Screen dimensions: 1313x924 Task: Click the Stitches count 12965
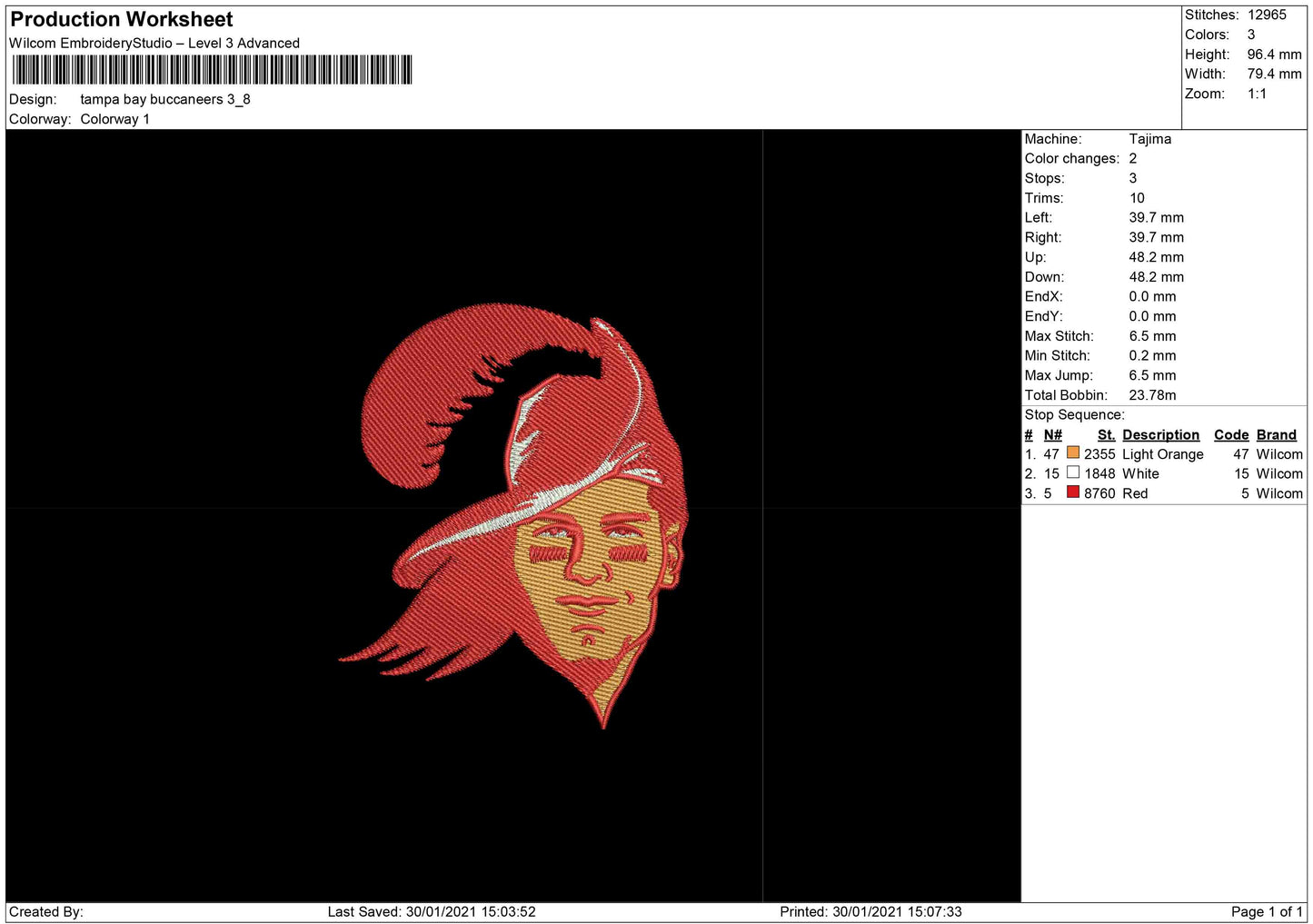(1267, 15)
